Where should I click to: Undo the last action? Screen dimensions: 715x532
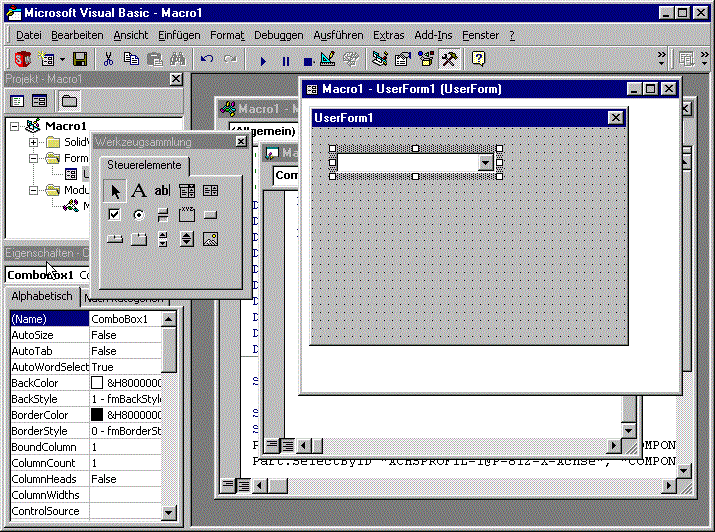coord(207,59)
